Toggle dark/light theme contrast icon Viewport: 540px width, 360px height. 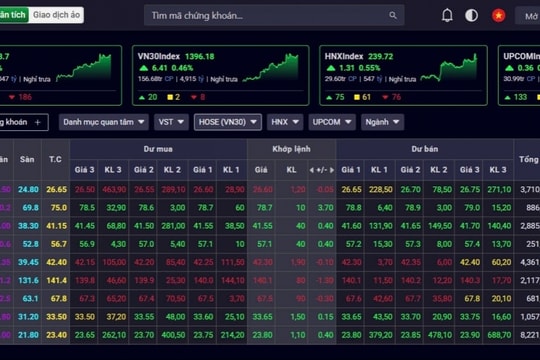pyautogui.click(x=471, y=15)
